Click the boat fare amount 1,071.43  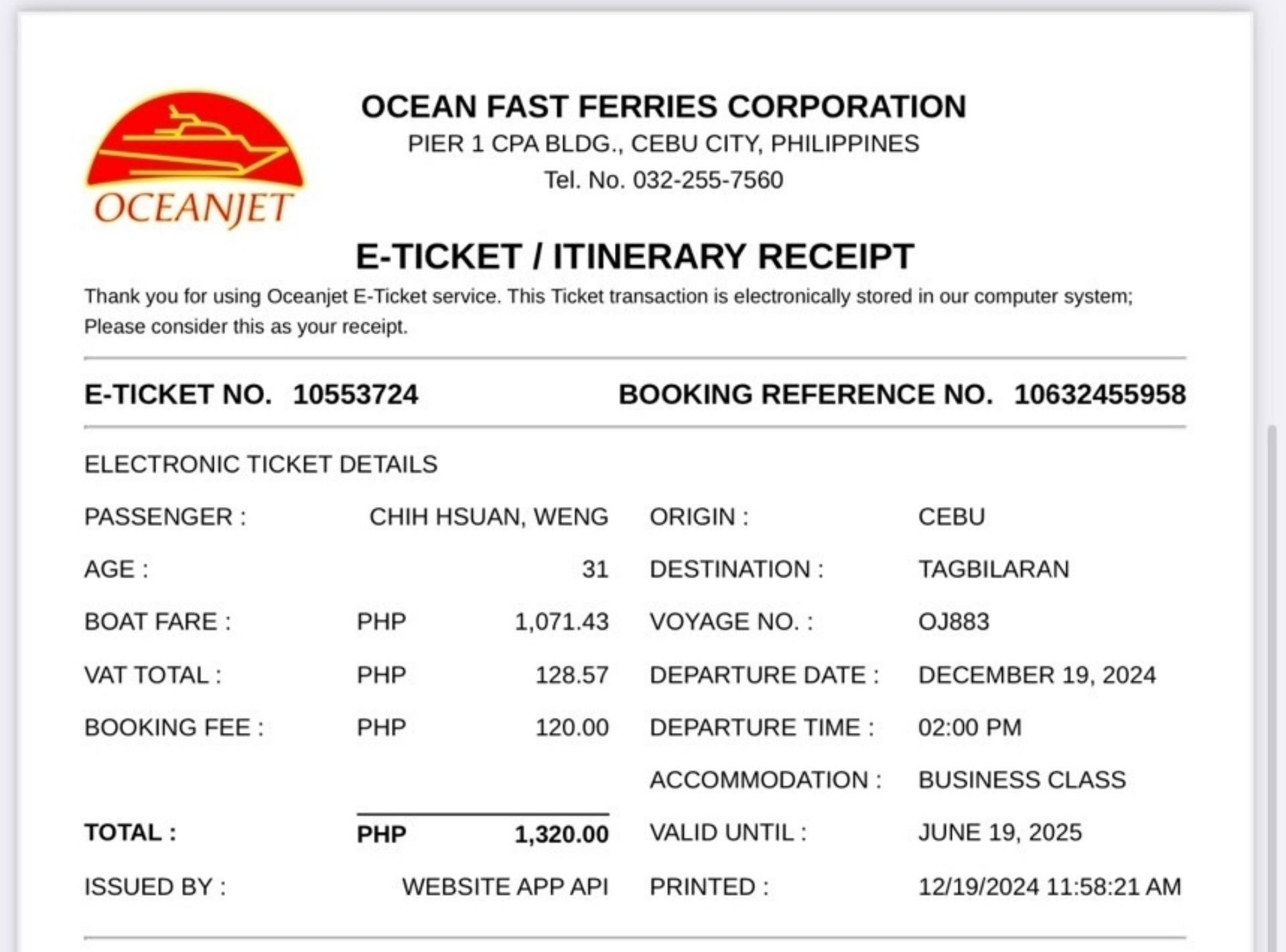pyautogui.click(x=561, y=622)
